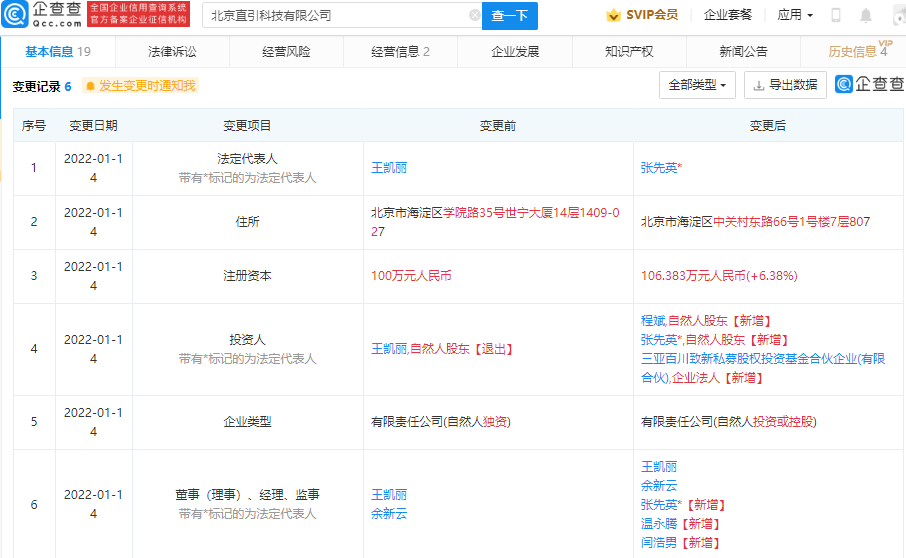The image size is (906, 558).
Task: Enable 发生变更时通知我 alert
Action: coord(141,86)
